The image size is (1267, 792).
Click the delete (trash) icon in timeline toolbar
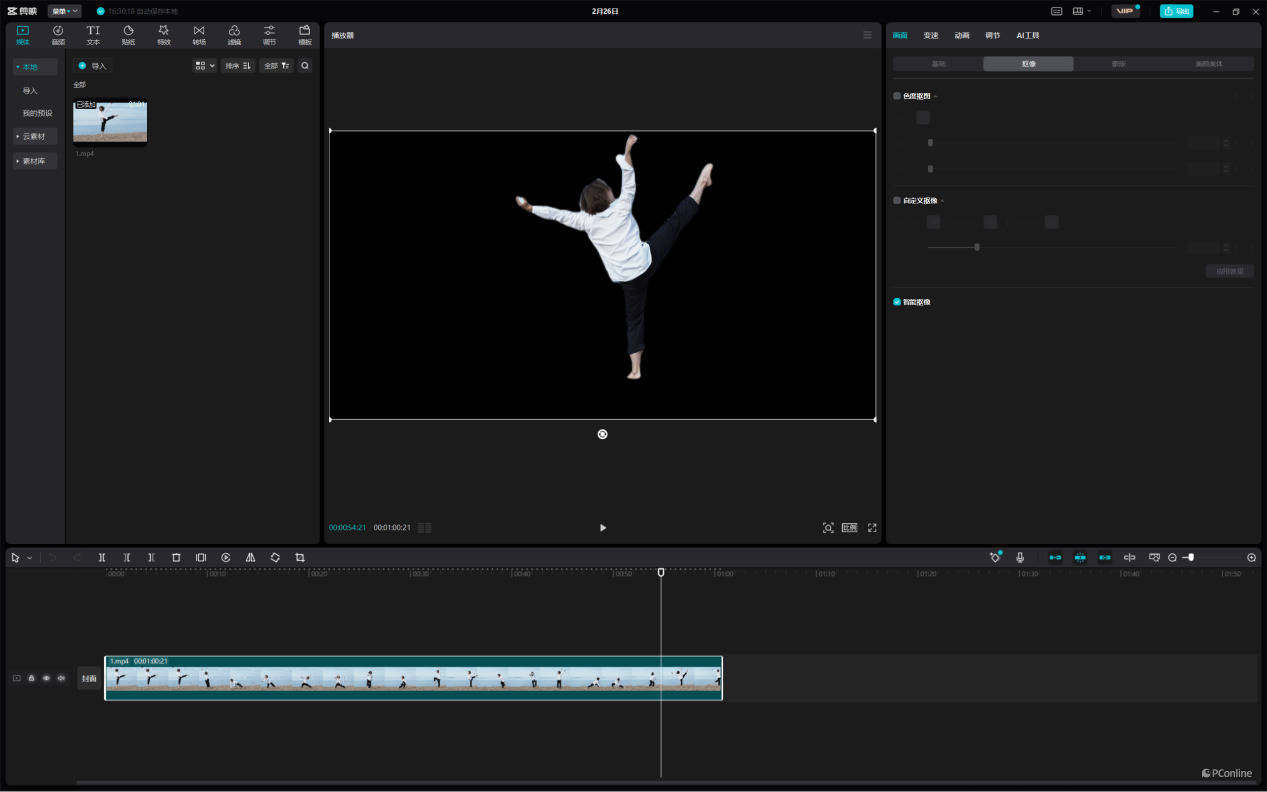(x=176, y=558)
